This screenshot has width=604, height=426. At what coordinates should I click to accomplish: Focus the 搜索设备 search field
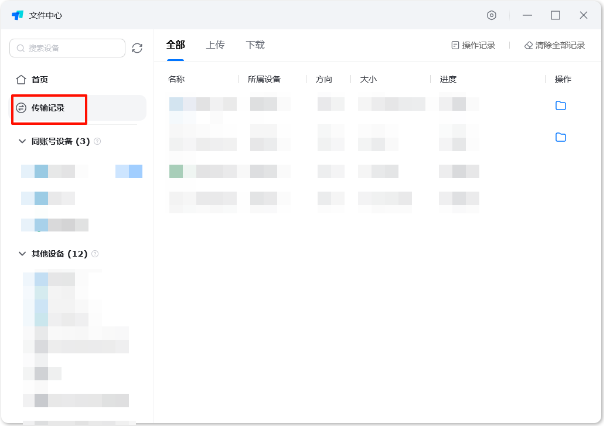tap(67, 48)
